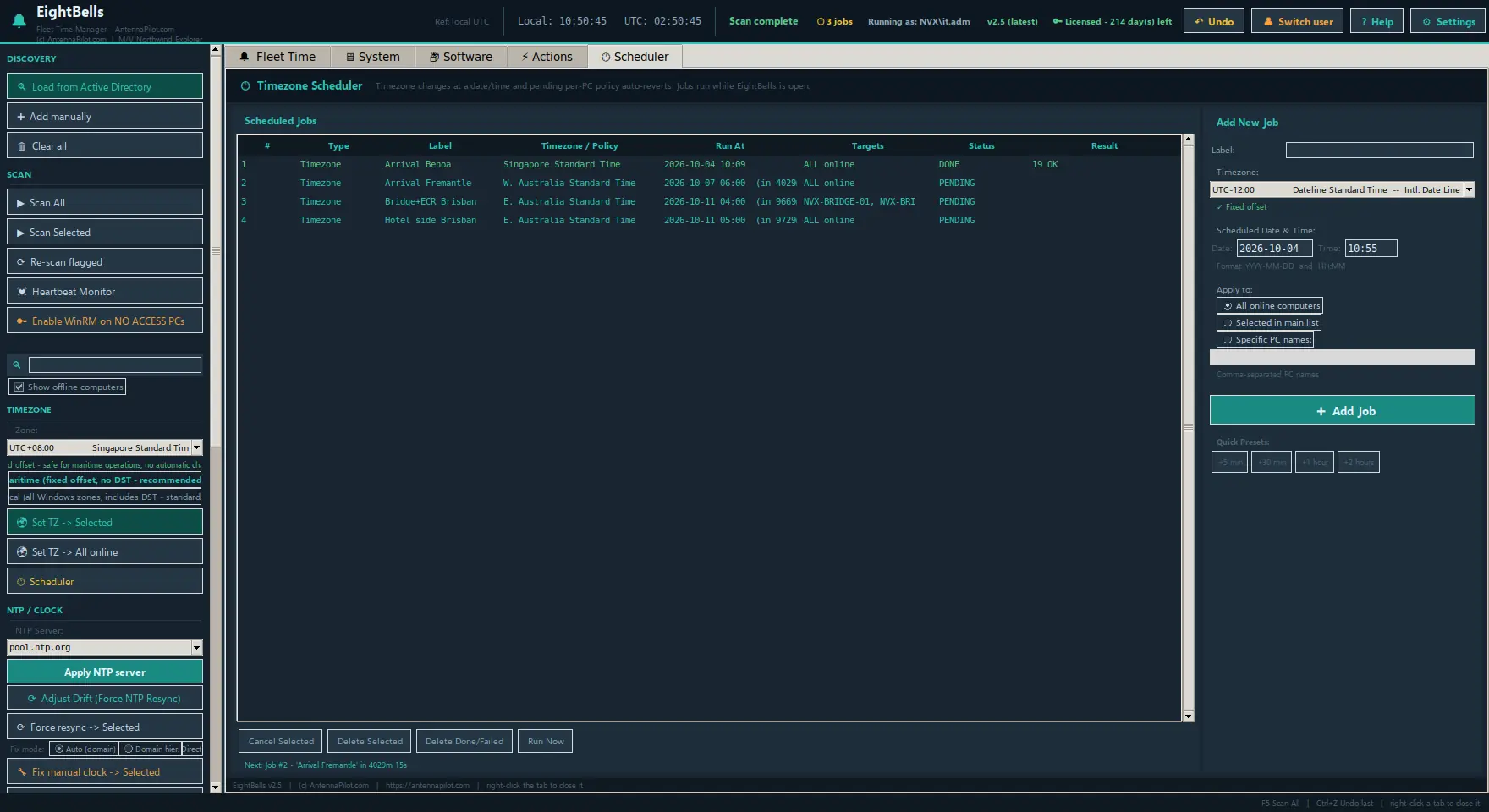Choose Auto (domain) fix mode

[84, 749]
